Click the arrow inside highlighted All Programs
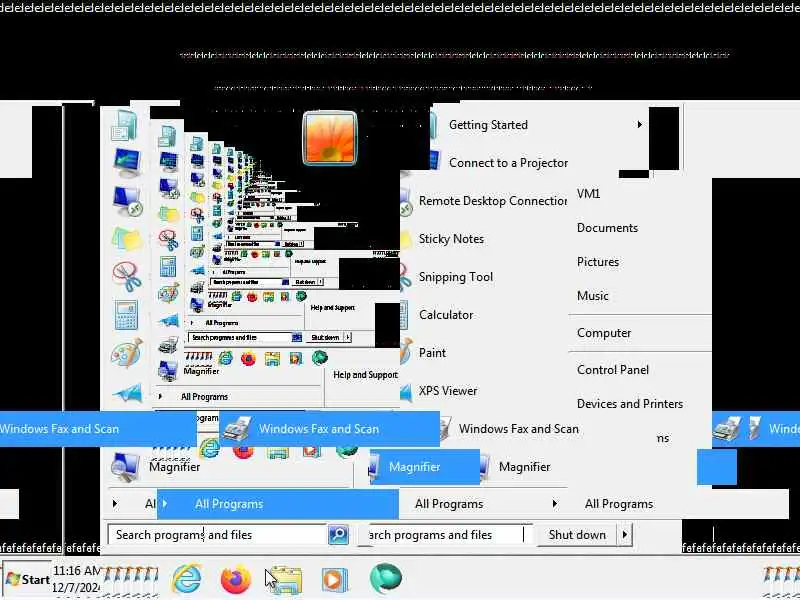The image size is (800, 600). pos(165,504)
